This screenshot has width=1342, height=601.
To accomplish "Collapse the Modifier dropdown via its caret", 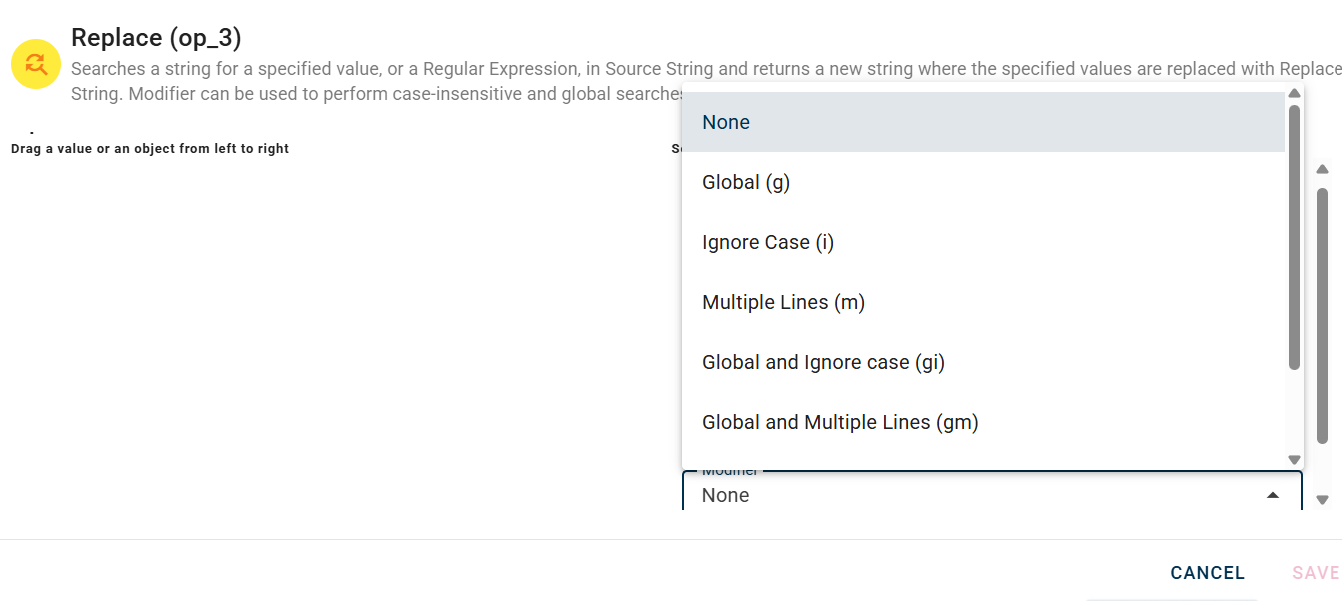I will click(1272, 495).
